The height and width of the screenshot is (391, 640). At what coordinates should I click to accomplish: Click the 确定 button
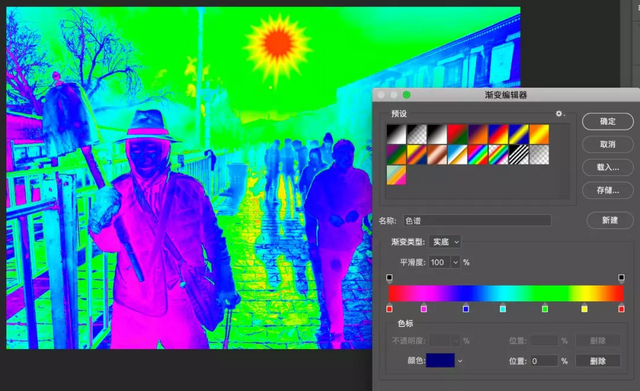(608, 121)
